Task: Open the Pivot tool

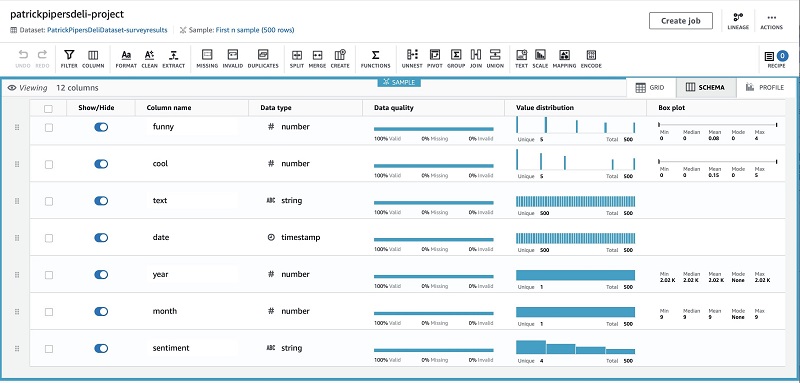Action: pos(435,58)
